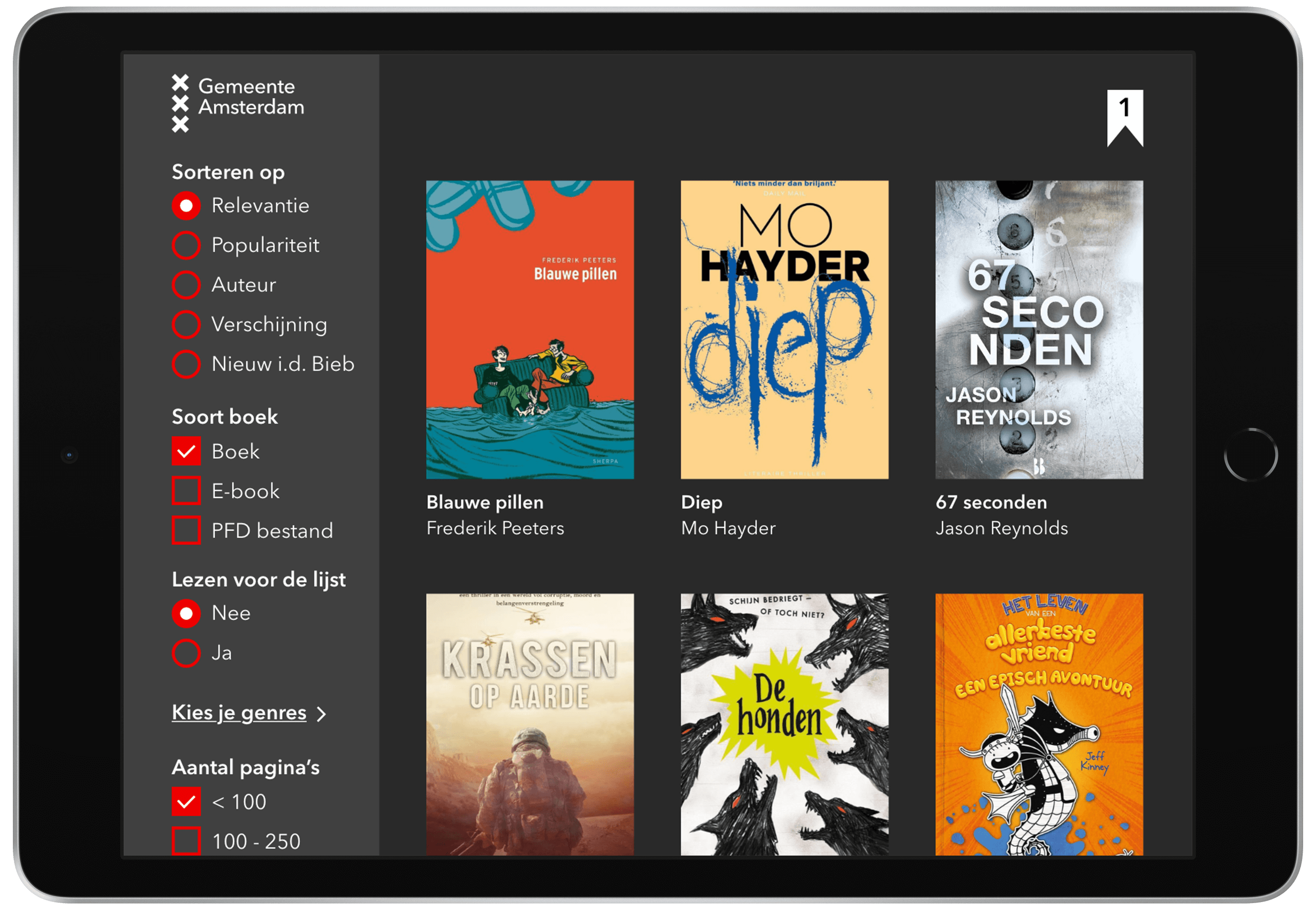
Task: Click the Blauwe pillen title text
Action: coord(485,502)
